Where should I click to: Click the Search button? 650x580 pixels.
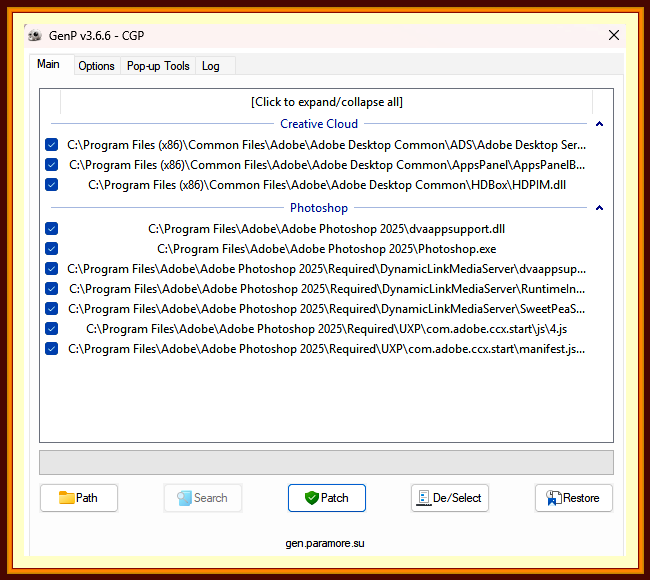(203, 497)
